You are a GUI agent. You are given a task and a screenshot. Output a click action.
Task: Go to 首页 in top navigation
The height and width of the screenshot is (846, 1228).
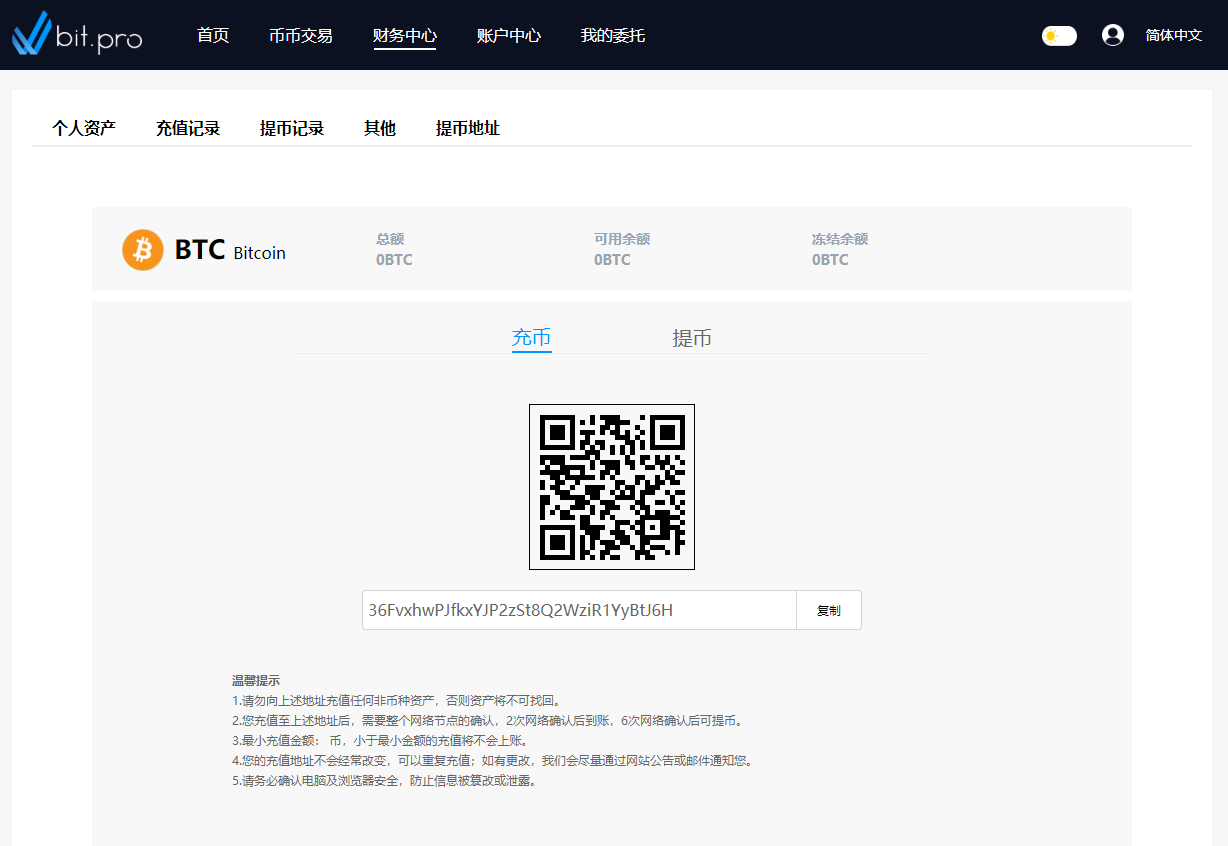pos(213,35)
